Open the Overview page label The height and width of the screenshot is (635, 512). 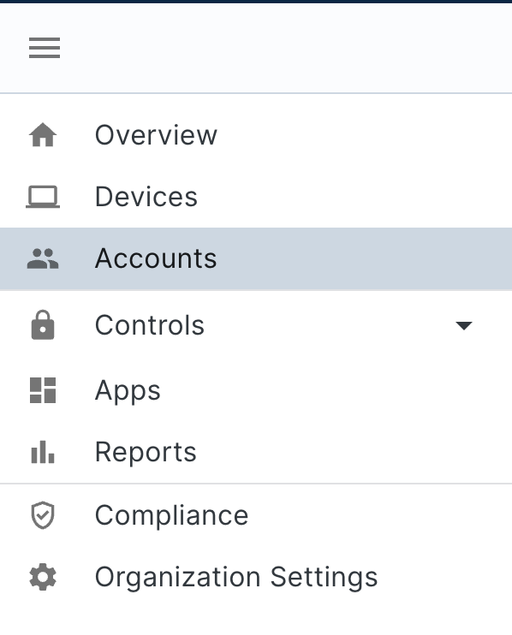tap(156, 135)
